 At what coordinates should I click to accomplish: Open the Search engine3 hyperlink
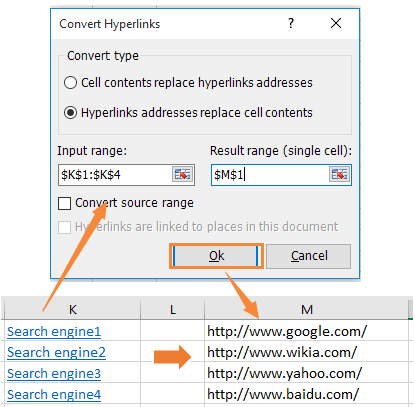click(54, 374)
